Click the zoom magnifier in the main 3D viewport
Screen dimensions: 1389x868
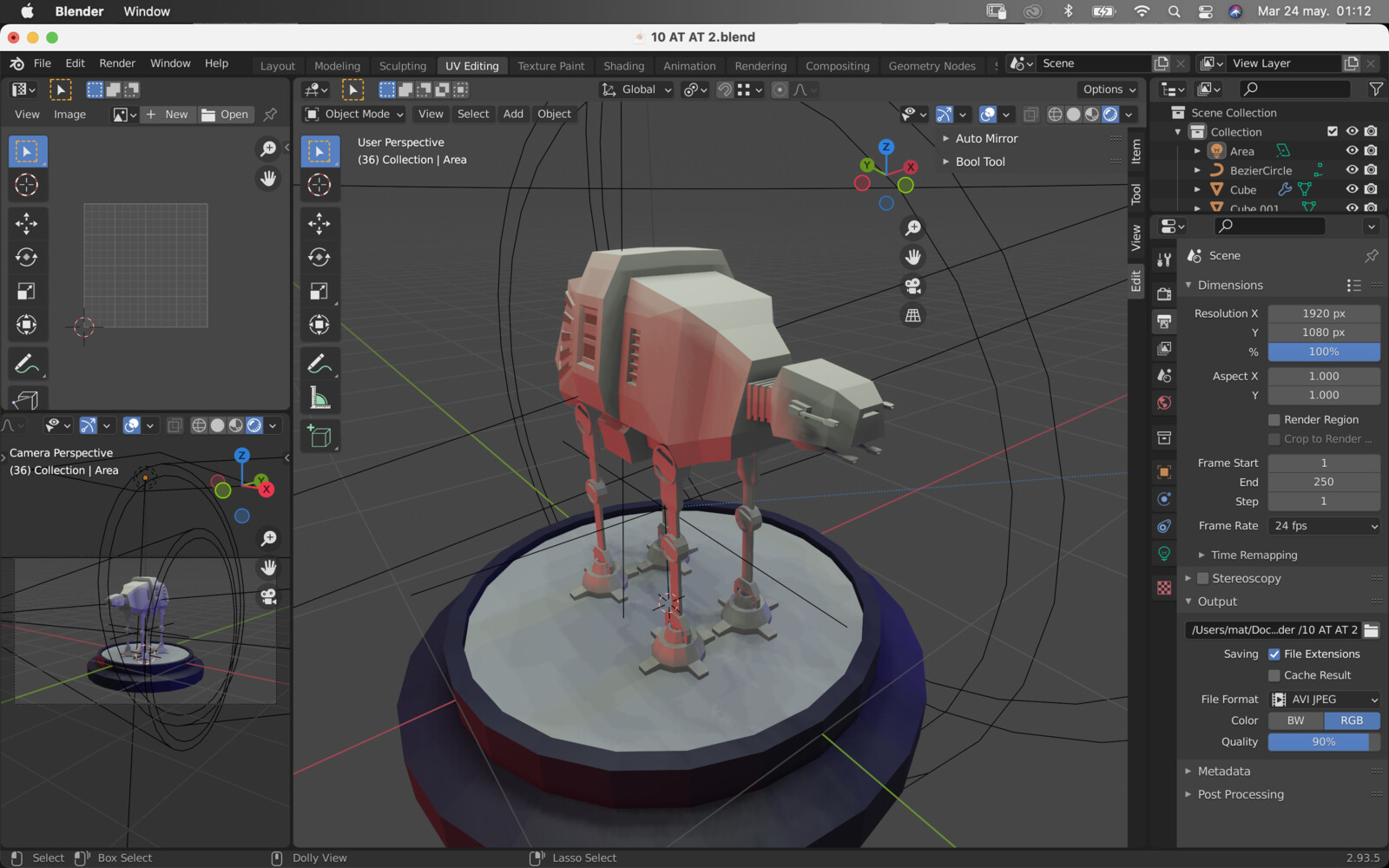click(x=912, y=227)
